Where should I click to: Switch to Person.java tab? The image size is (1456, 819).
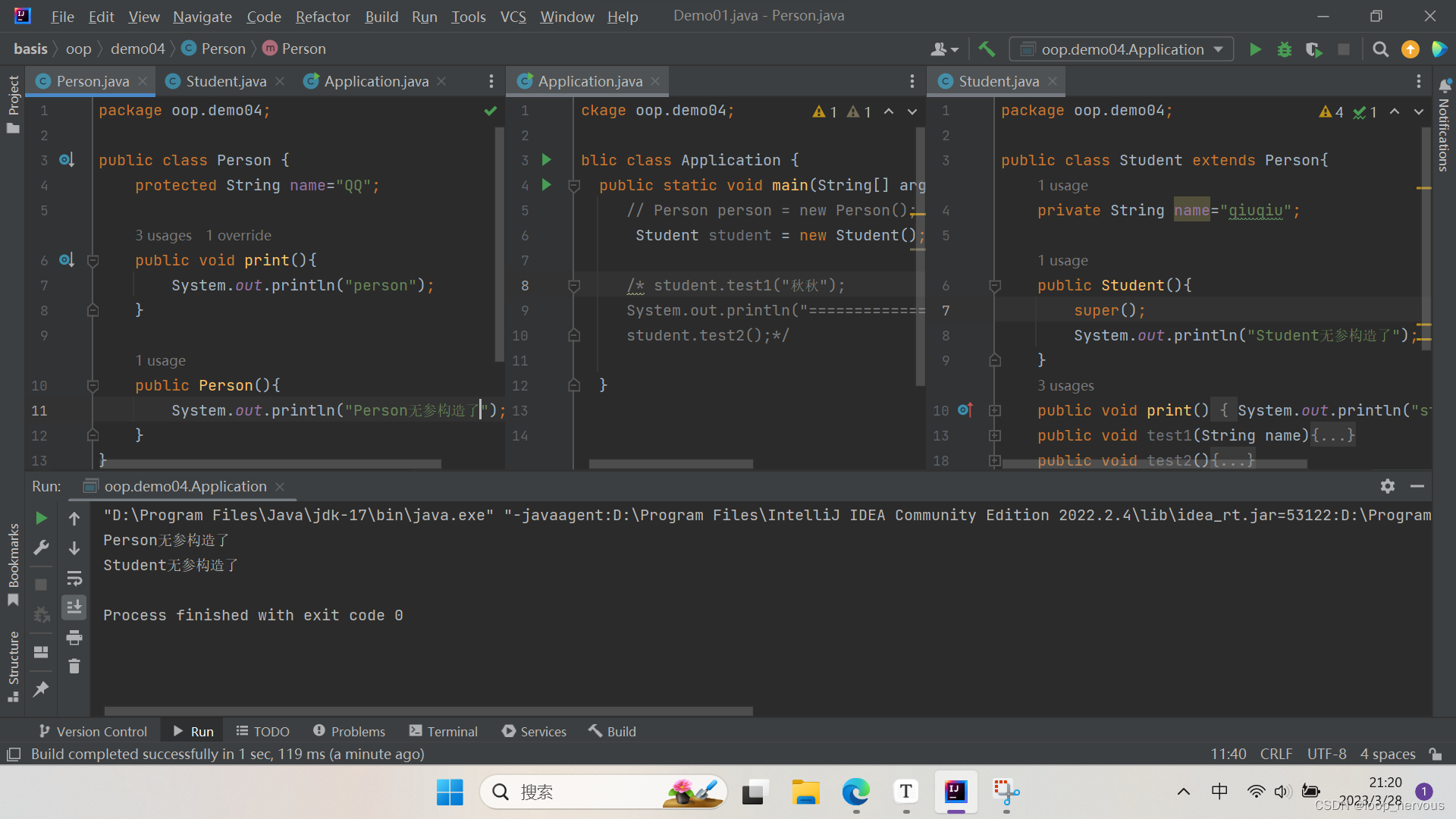91,81
